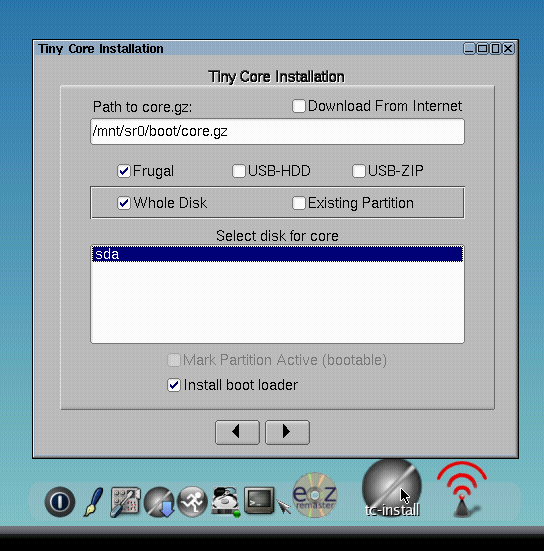Screen dimensions: 544x551
Task: Select sda in the disk list
Action: point(277,254)
